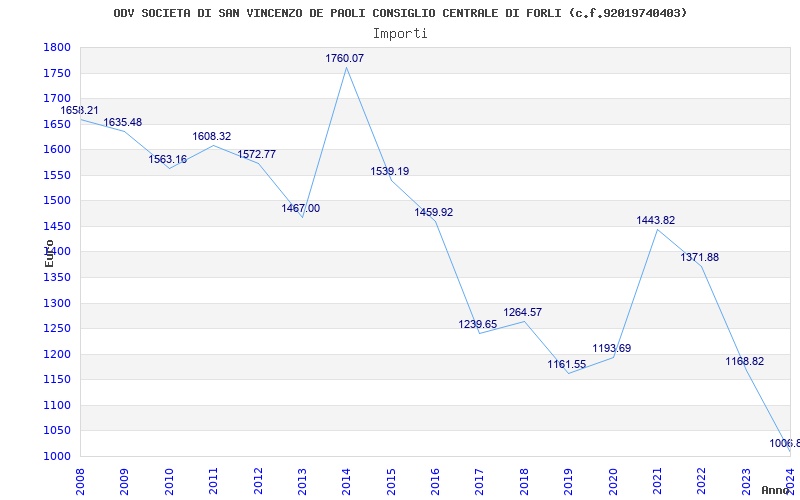Viewport: 800px width, 500px height.
Task: Click the 2008 x-axis year label
Action: (81, 481)
